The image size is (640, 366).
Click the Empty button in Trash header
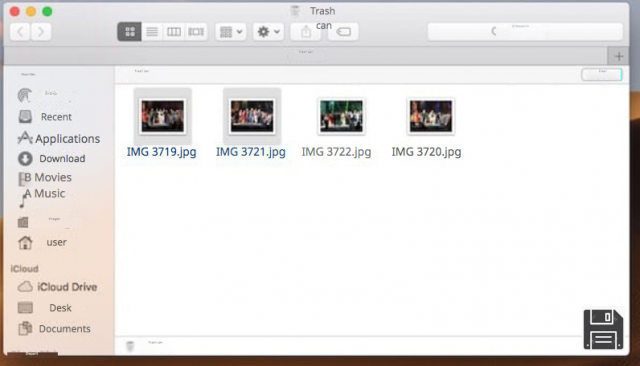(x=602, y=74)
